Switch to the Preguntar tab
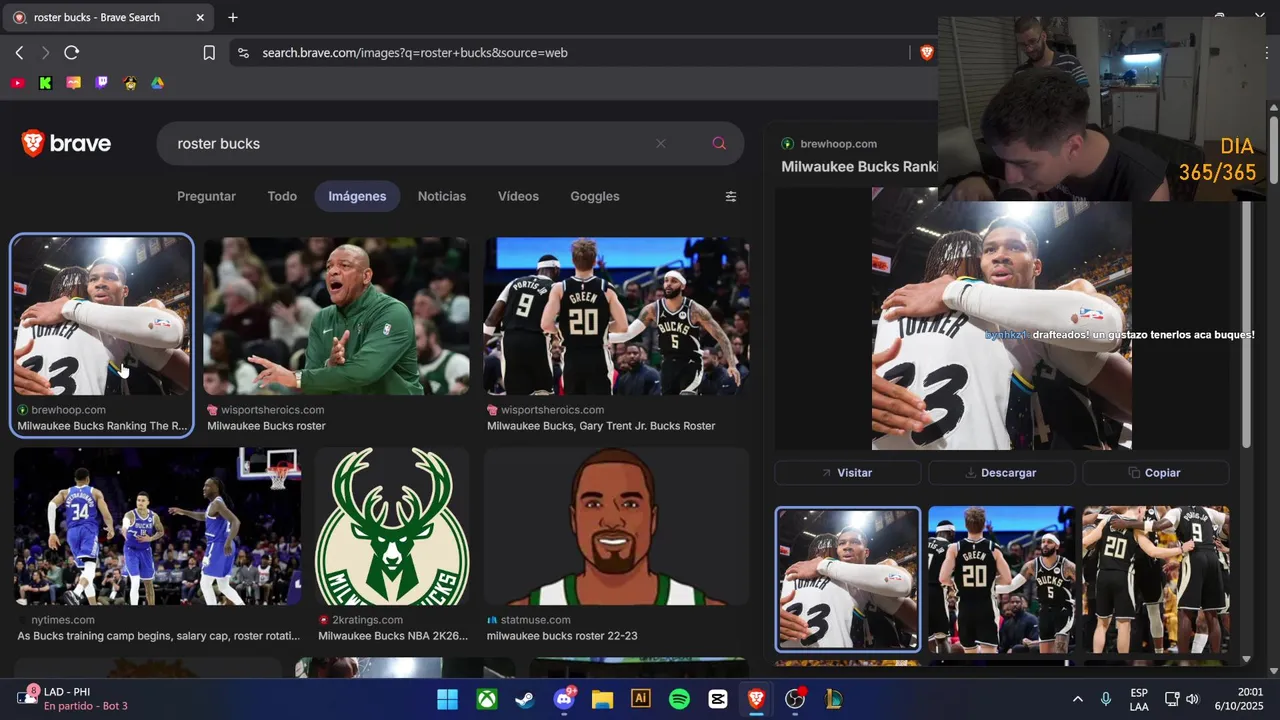1280x720 pixels. (x=206, y=197)
